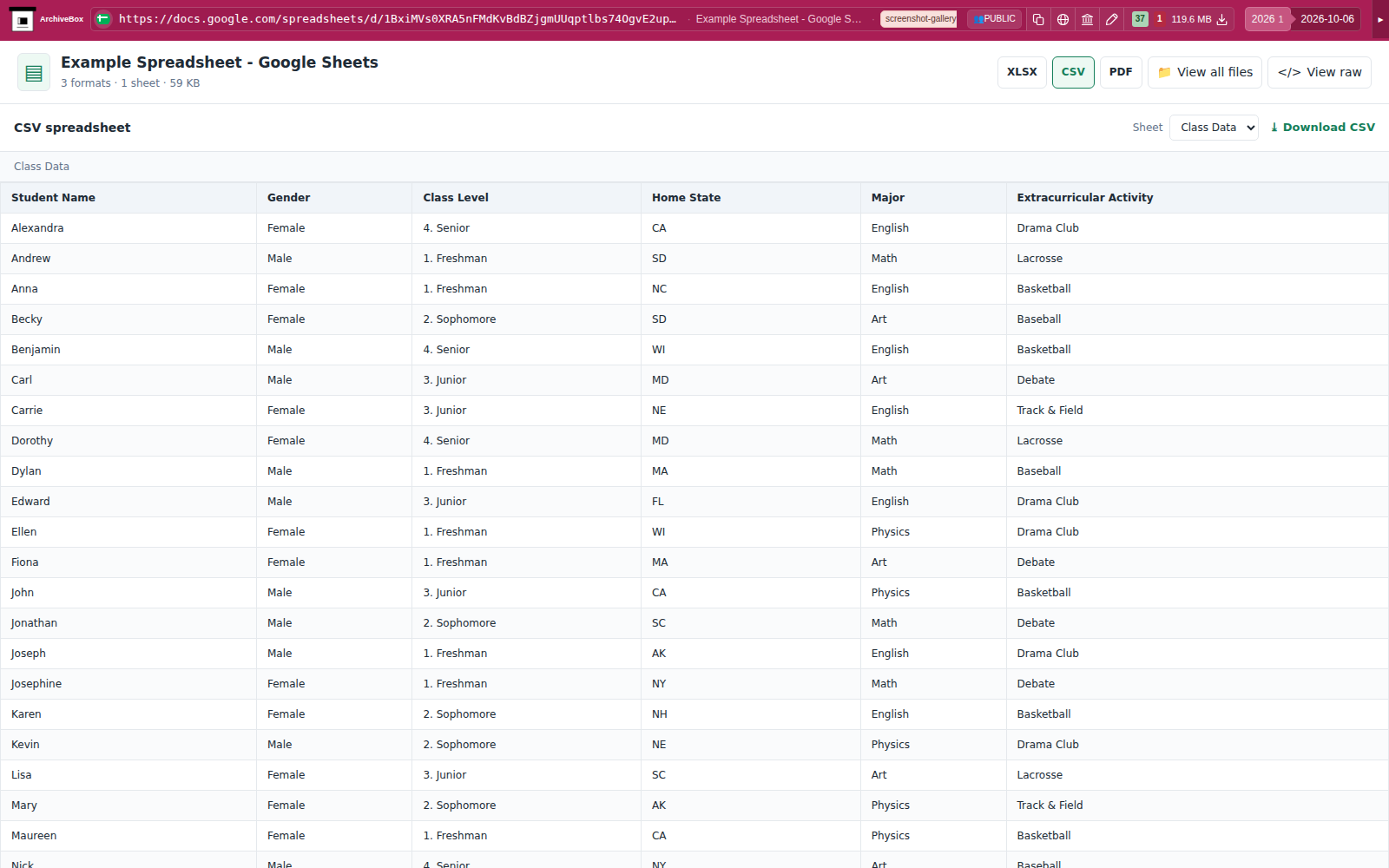Toggle the PUBLIC visibility badge
This screenshot has height=868, width=1389.
click(x=995, y=19)
